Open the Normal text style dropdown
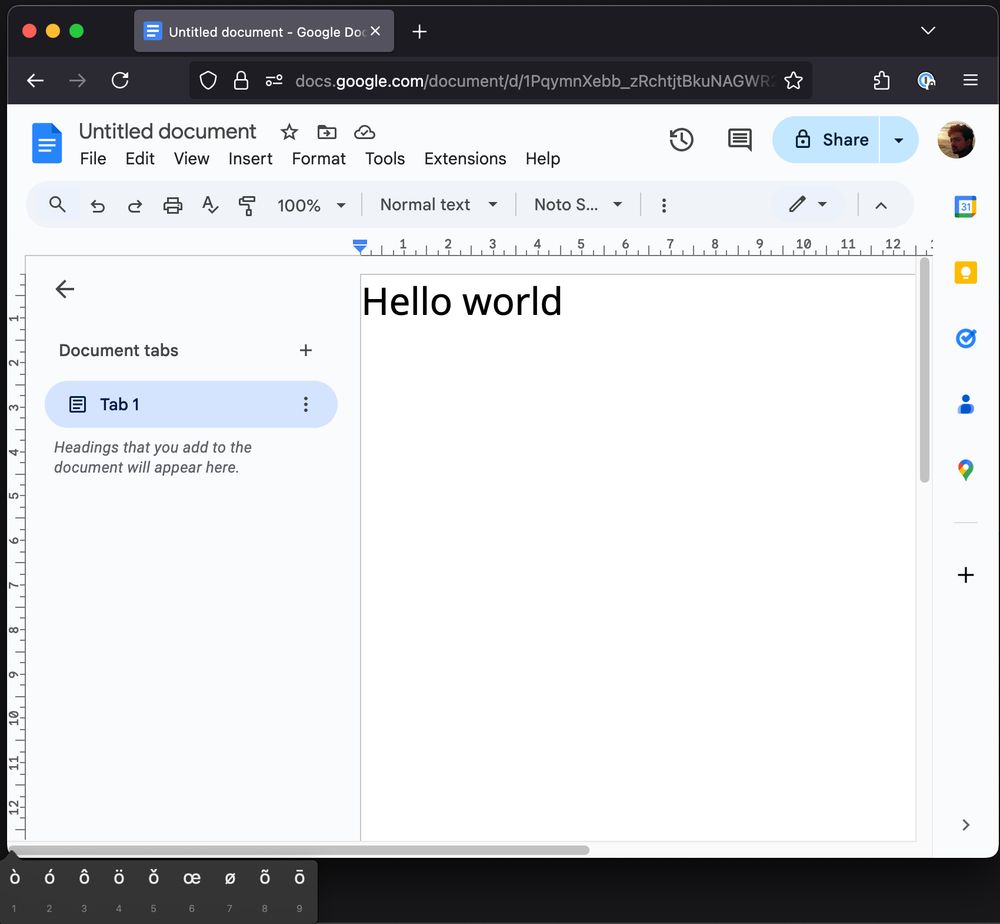This screenshot has height=924, width=1000. [439, 205]
